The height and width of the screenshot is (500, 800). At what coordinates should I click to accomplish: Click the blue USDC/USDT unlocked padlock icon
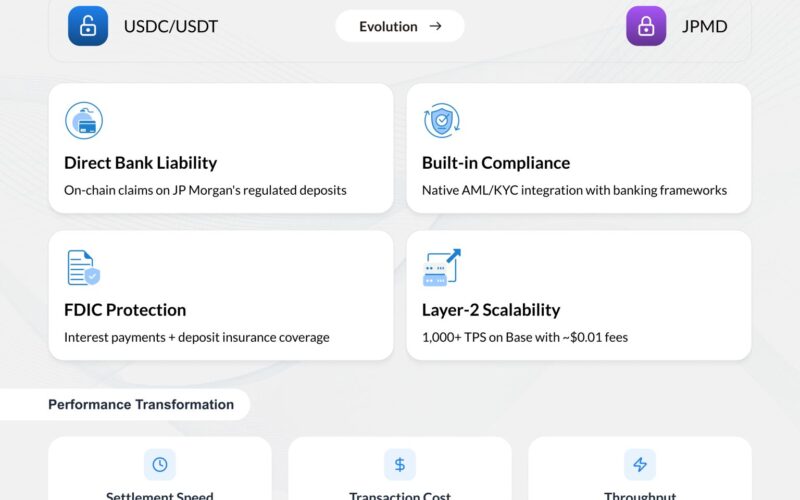point(88,26)
